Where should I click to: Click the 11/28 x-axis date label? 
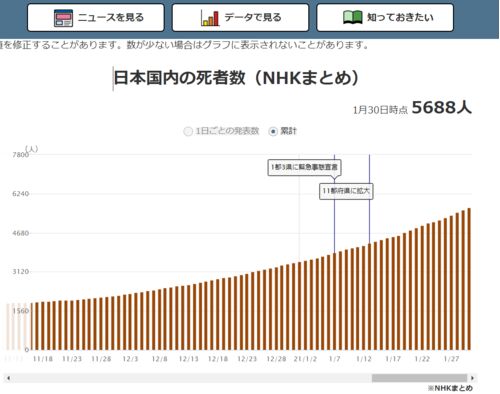[101, 359]
